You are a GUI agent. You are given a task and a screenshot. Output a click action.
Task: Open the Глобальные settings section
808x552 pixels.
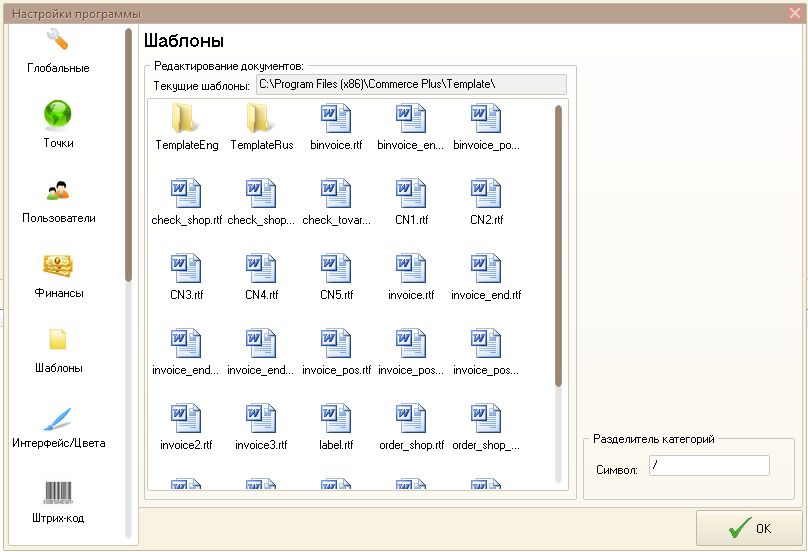click(x=58, y=52)
